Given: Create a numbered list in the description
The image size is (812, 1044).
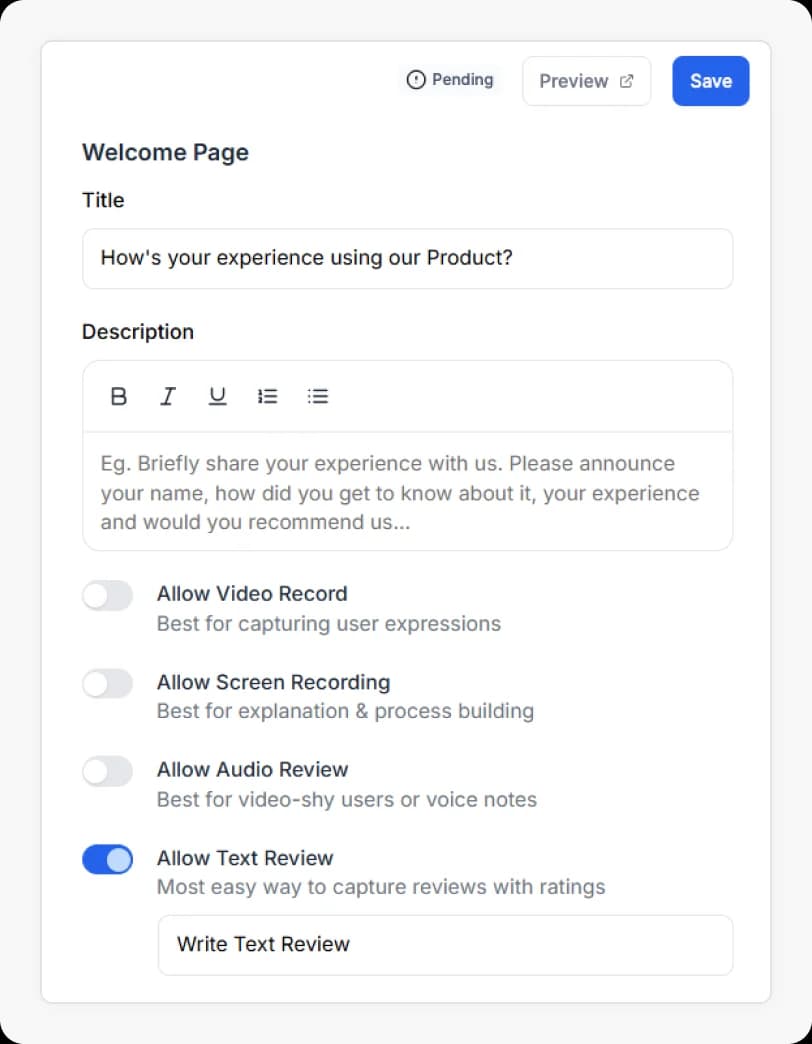Looking at the screenshot, I should 267,396.
